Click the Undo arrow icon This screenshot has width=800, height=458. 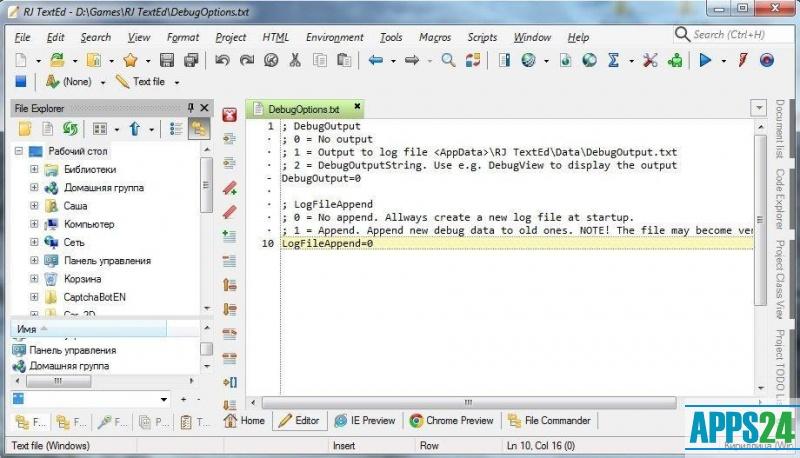point(221,60)
